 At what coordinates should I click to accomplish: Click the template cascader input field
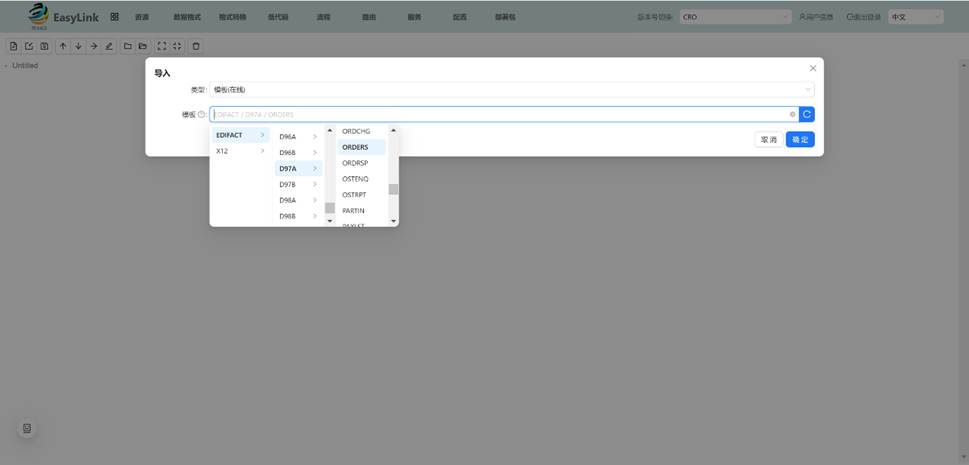(x=500, y=114)
